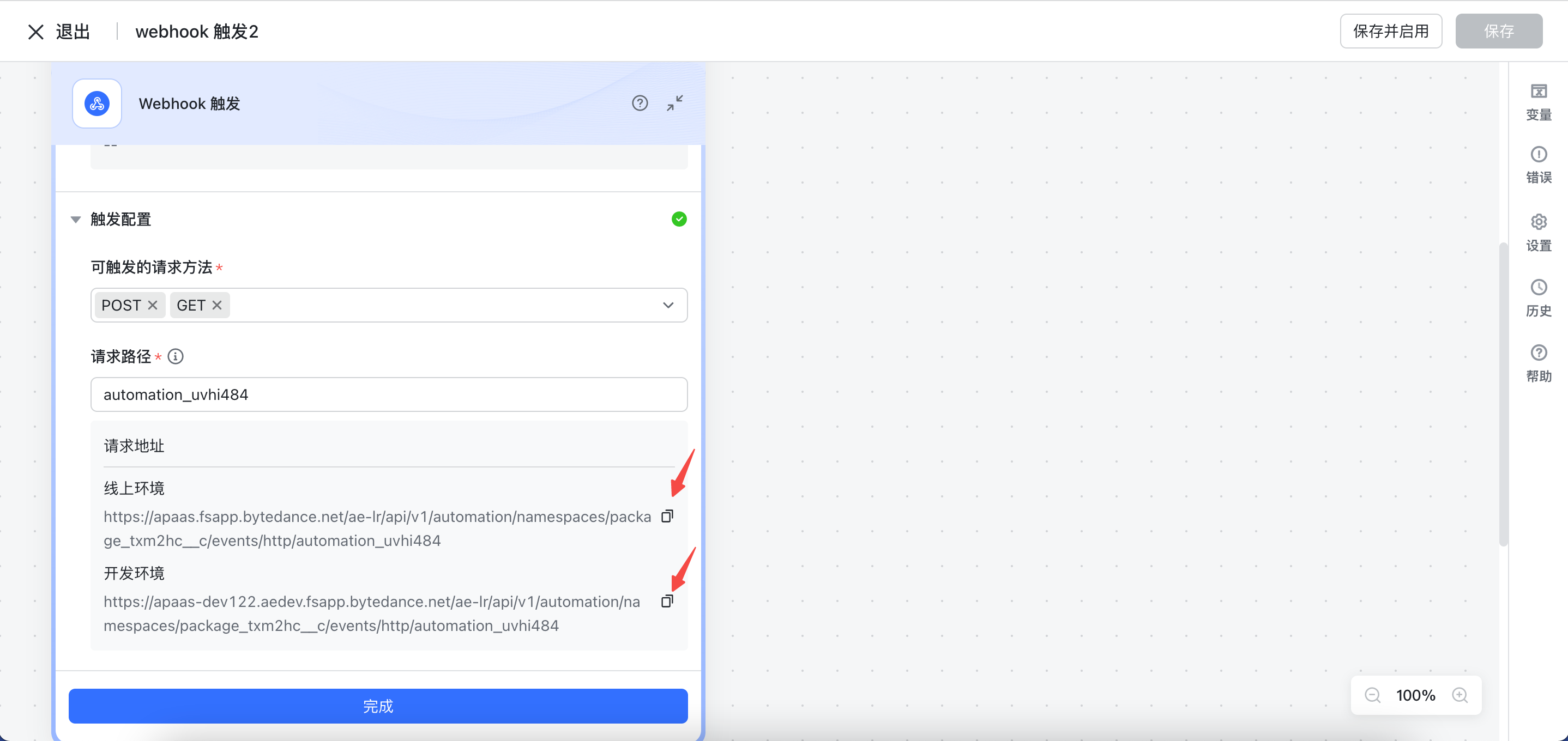Remove the GET method tag
The height and width of the screenshot is (741, 1568).
[216, 306]
